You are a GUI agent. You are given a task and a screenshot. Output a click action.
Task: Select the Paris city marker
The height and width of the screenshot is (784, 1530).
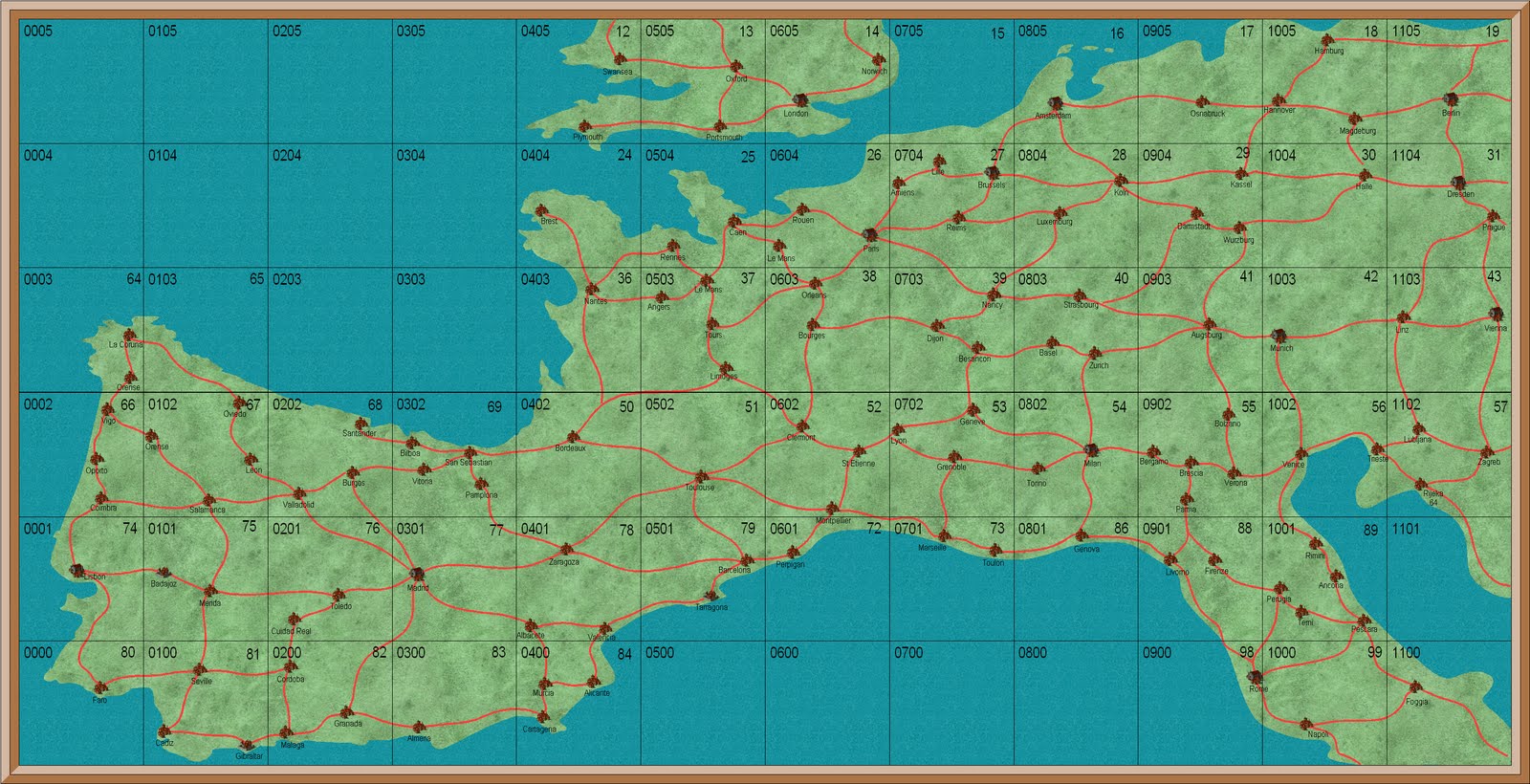pyautogui.click(x=870, y=234)
